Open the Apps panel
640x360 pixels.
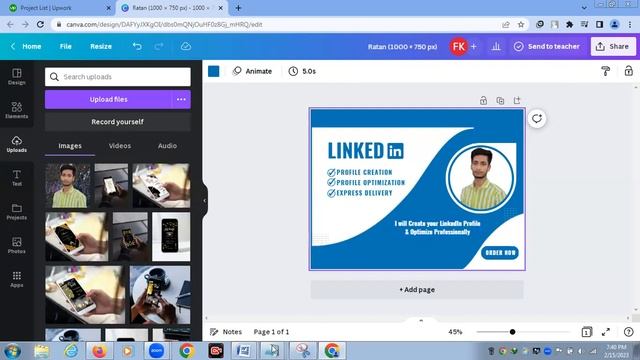17,279
